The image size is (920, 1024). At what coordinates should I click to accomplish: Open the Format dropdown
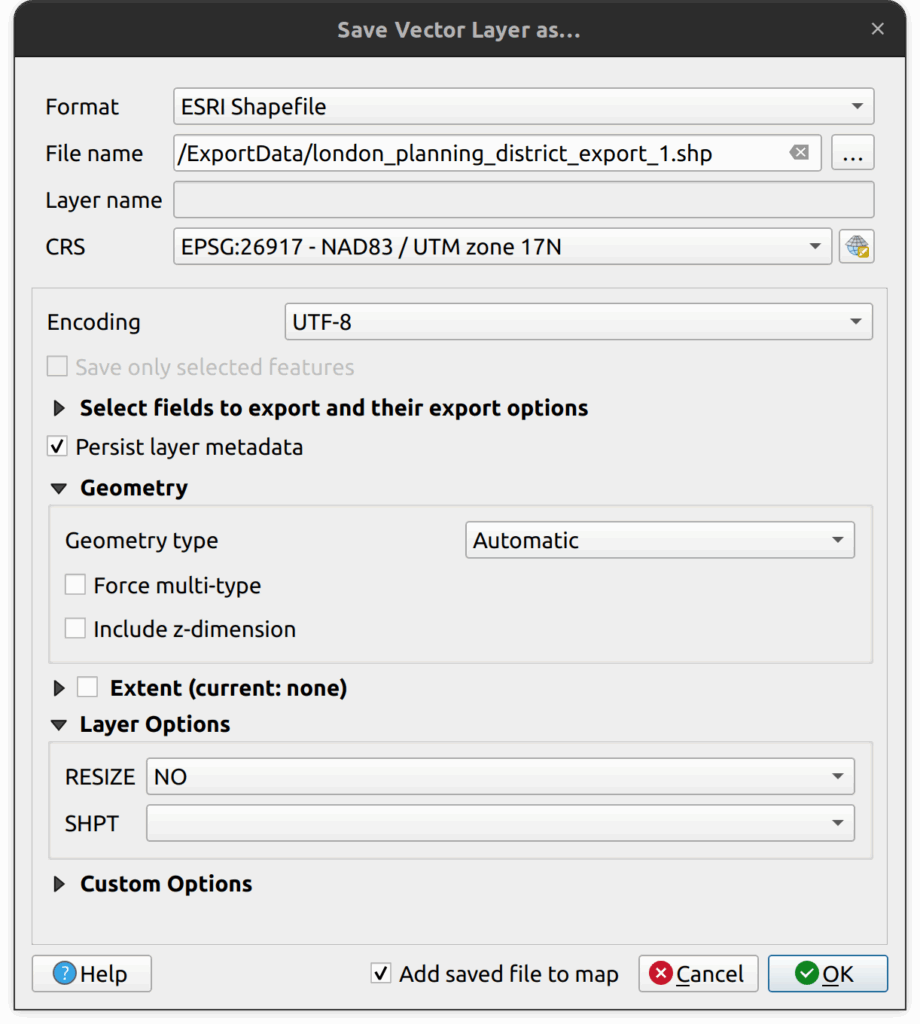(x=524, y=107)
